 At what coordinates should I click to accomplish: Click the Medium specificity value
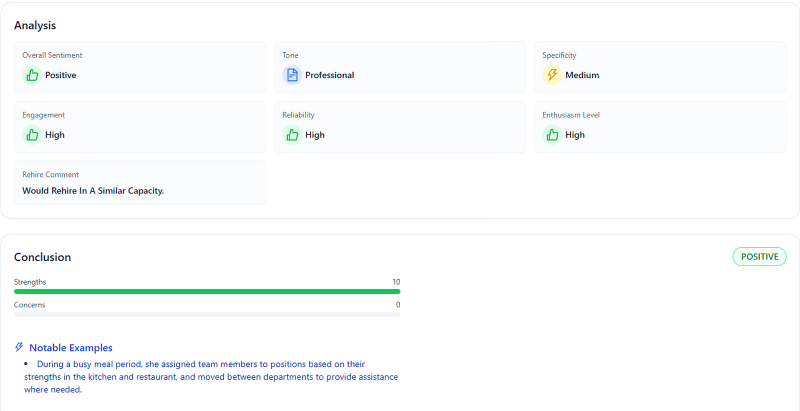point(582,75)
